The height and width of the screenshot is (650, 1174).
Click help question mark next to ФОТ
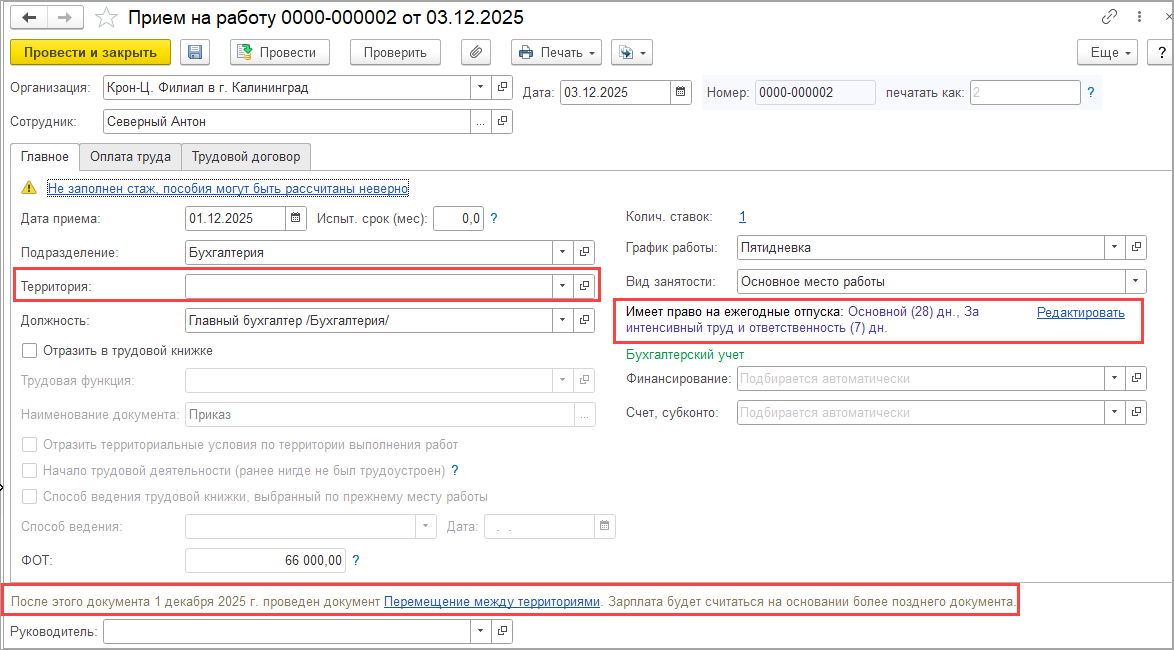(356, 560)
